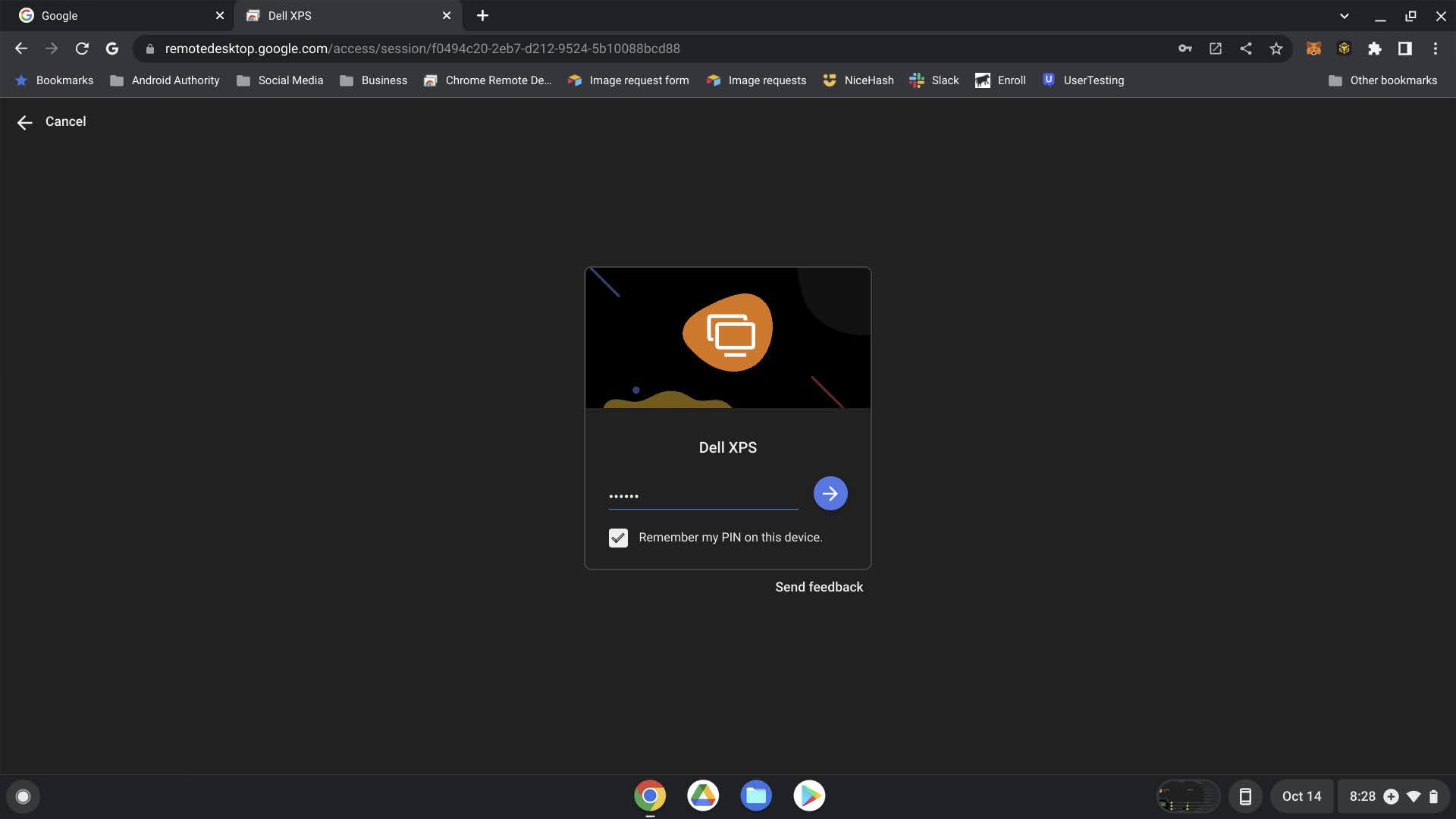
Task: Click the PIN input field
Action: [702, 496]
